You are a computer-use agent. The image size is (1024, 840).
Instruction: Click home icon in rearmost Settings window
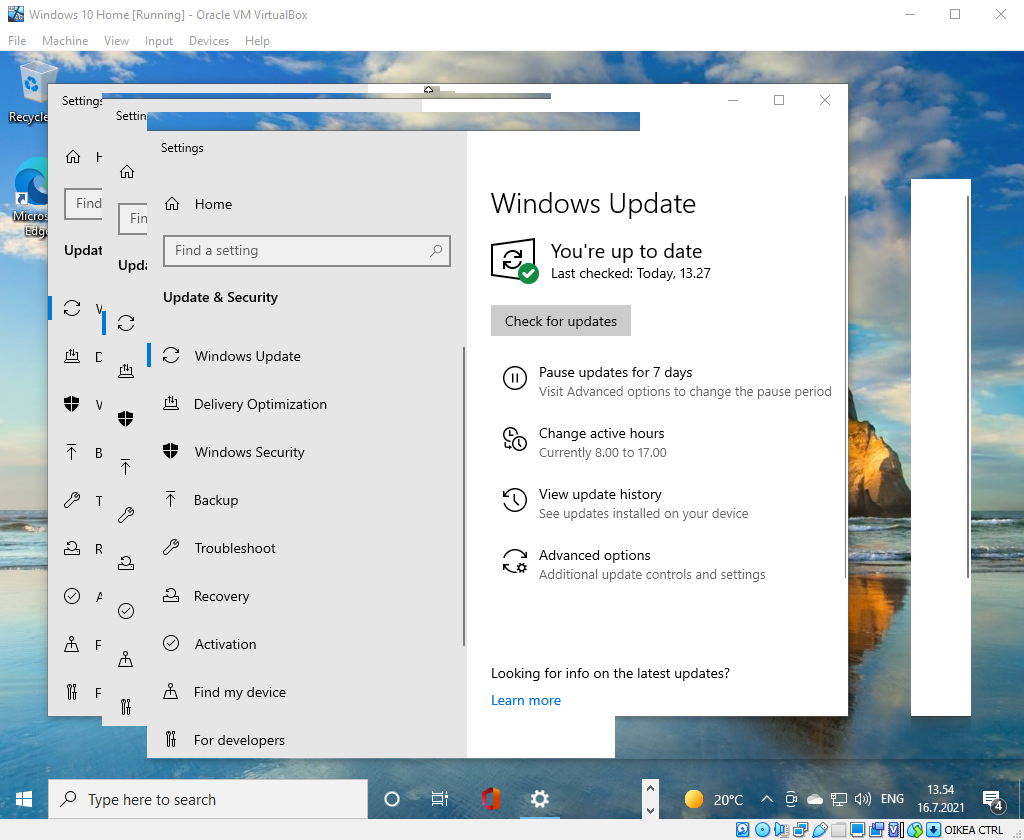click(x=72, y=157)
